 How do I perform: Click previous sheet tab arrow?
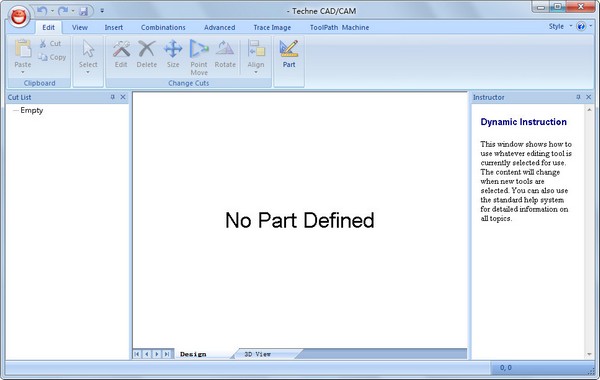point(147,354)
